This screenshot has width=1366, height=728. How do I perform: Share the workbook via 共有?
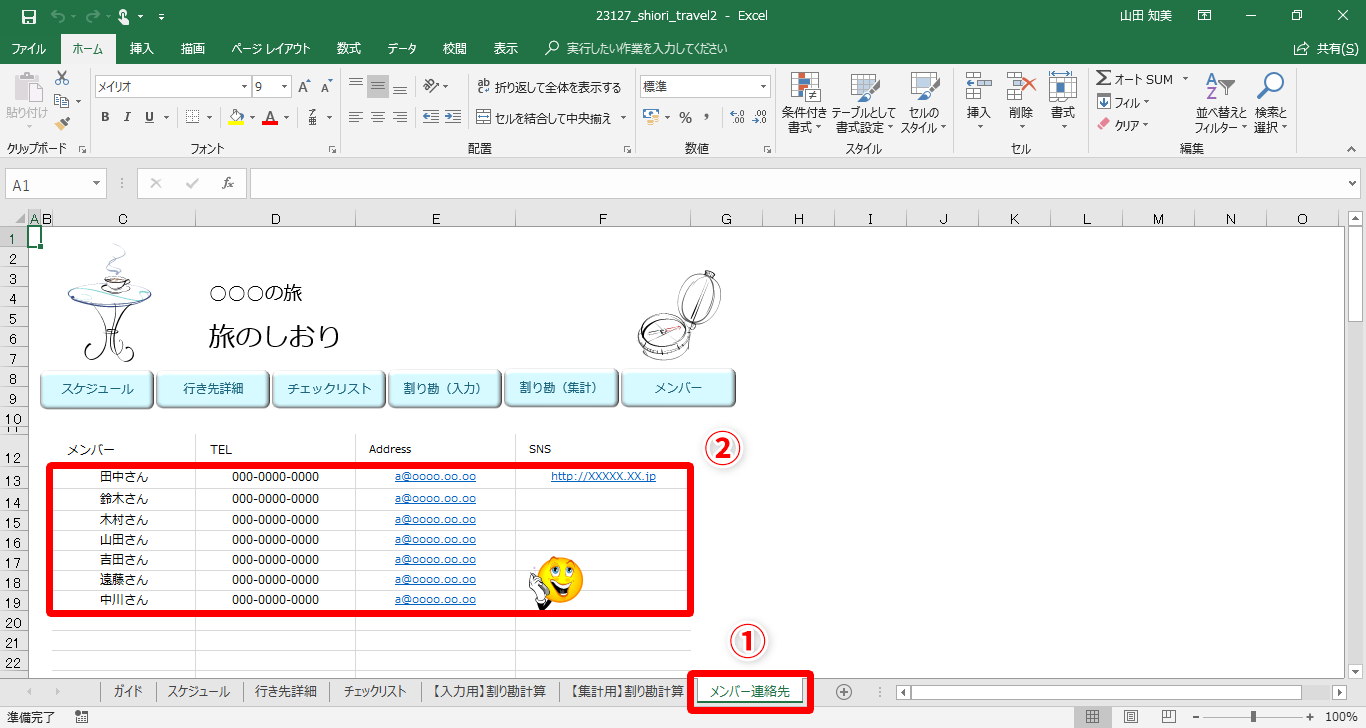coord(1325,48)
